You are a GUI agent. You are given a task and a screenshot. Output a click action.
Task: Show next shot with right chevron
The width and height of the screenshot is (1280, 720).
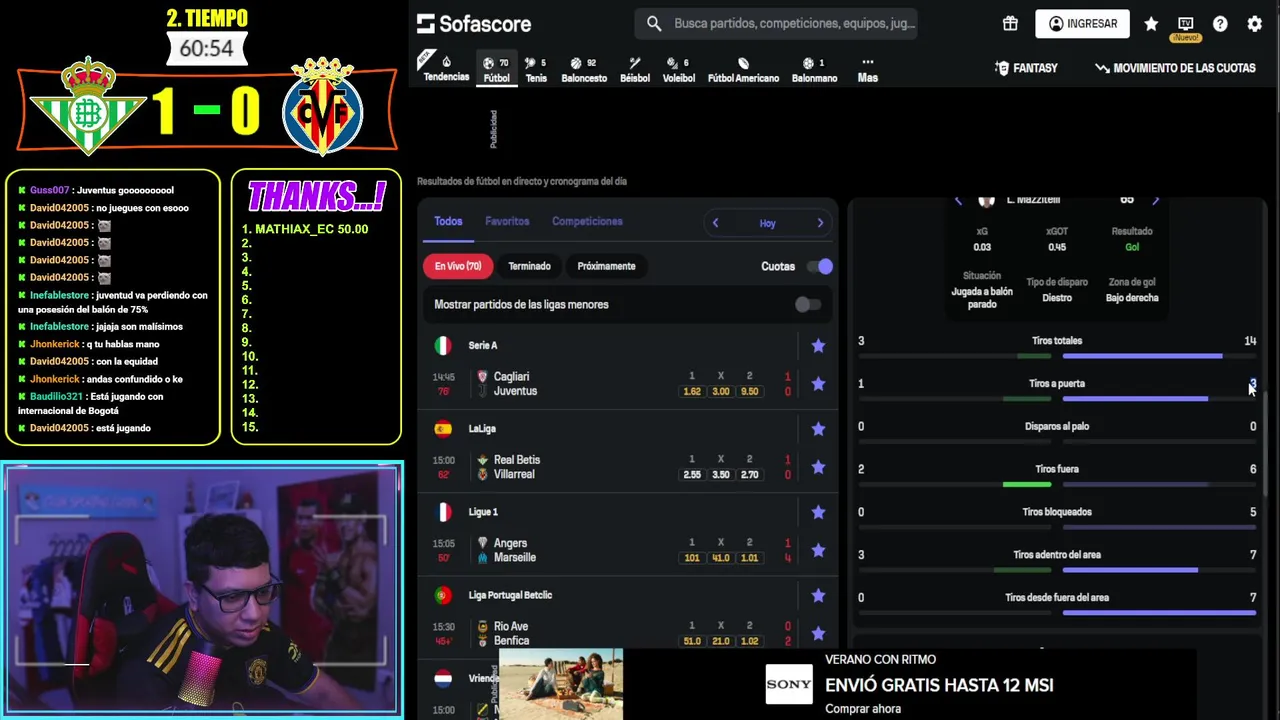(1156, 201)
